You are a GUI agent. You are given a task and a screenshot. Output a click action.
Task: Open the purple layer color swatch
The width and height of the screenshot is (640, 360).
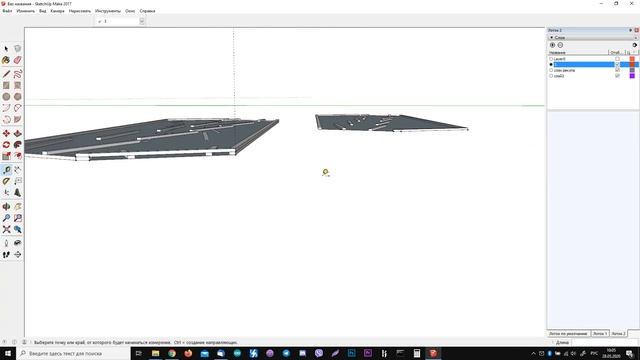pos(632,76)
